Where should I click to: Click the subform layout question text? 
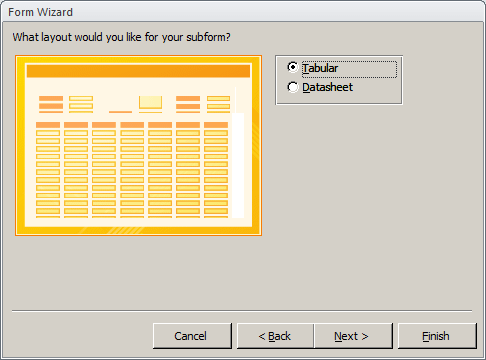(121, 37)
